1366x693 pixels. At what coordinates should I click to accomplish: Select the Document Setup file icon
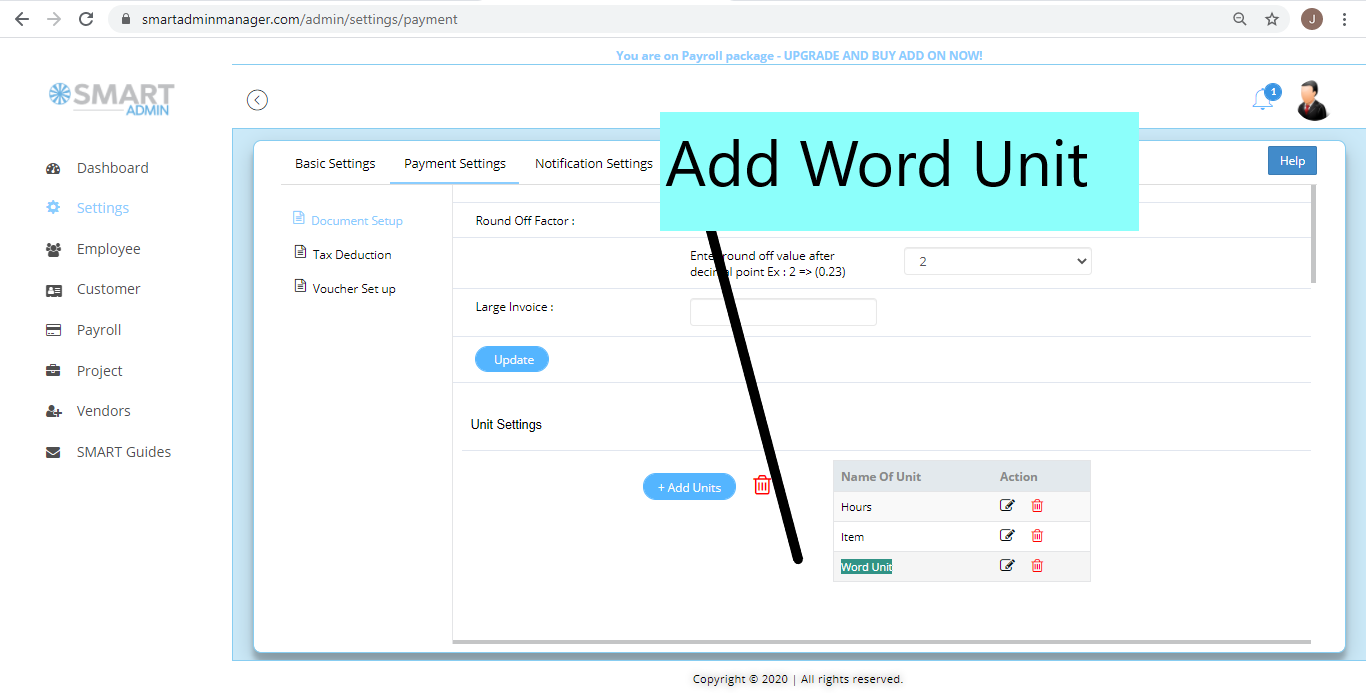click(x=298, y=217)
